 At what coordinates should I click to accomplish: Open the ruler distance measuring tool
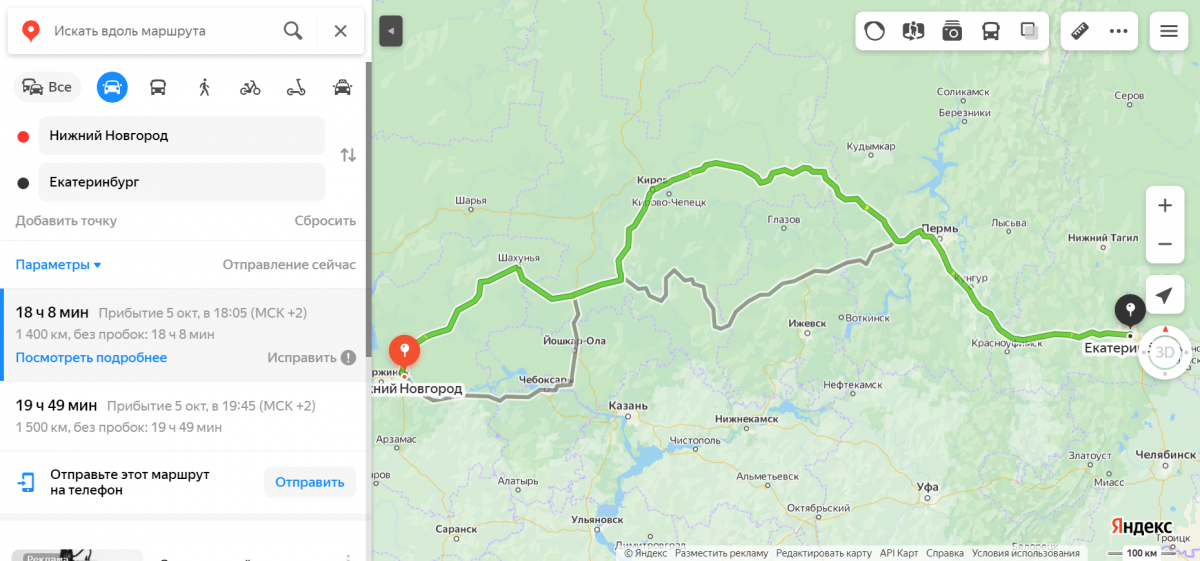(1079, 31)
